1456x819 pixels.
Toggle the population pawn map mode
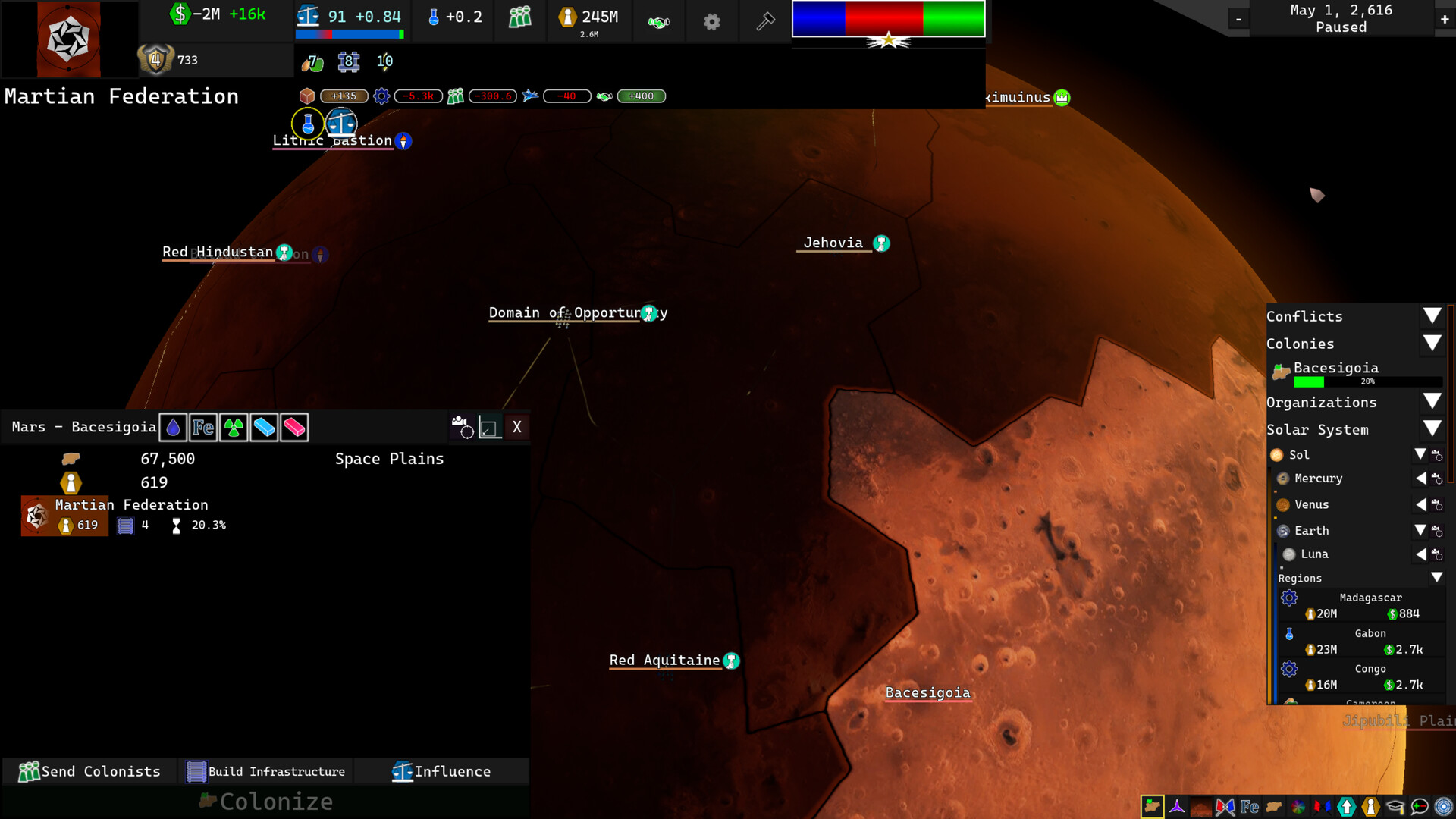[1370, 807]
